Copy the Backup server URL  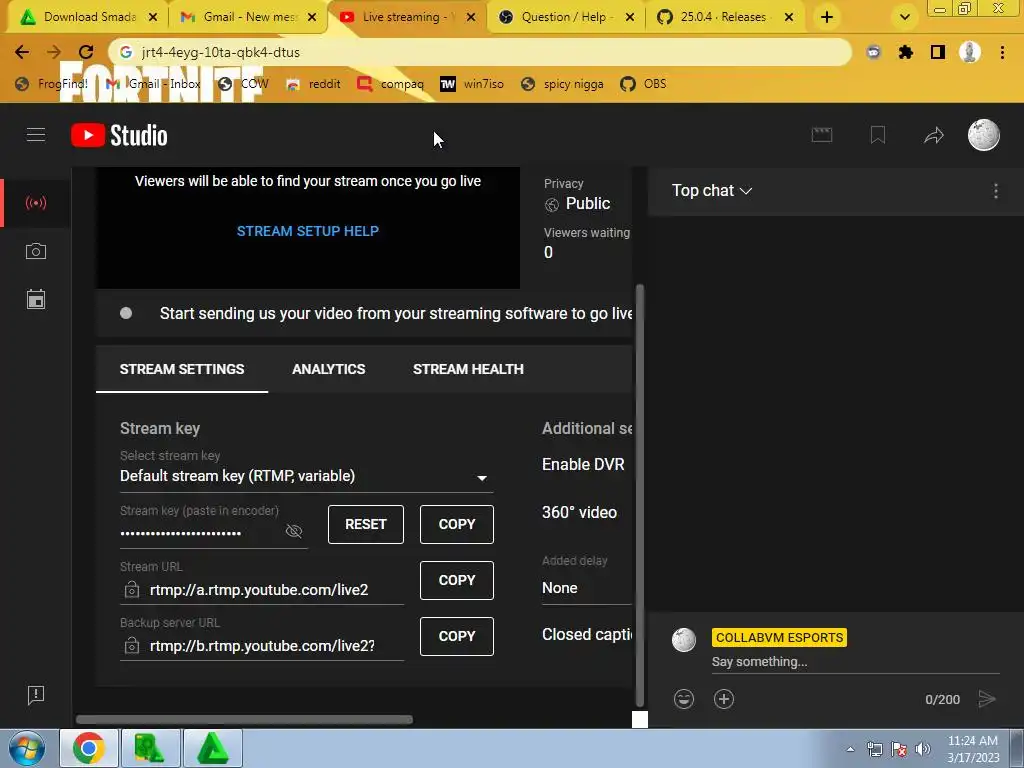[456, 637]
